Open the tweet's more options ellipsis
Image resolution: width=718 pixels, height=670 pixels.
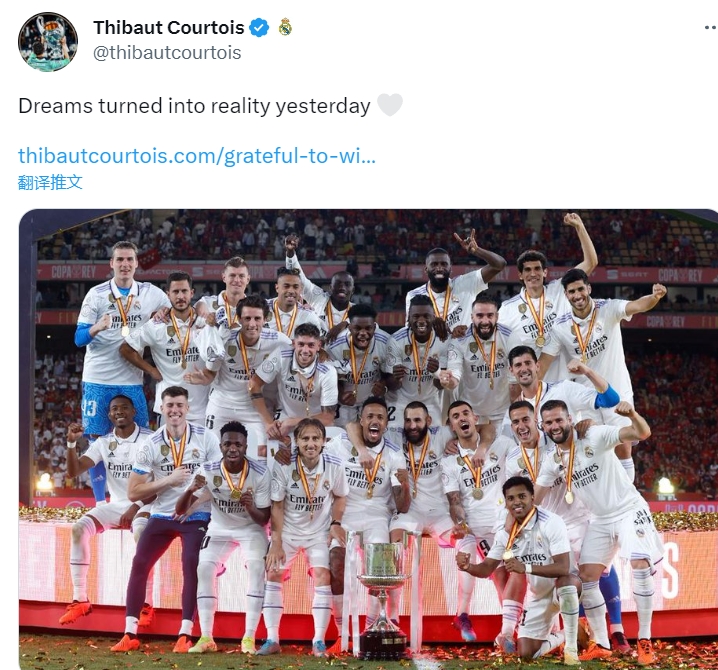point(711,27)
